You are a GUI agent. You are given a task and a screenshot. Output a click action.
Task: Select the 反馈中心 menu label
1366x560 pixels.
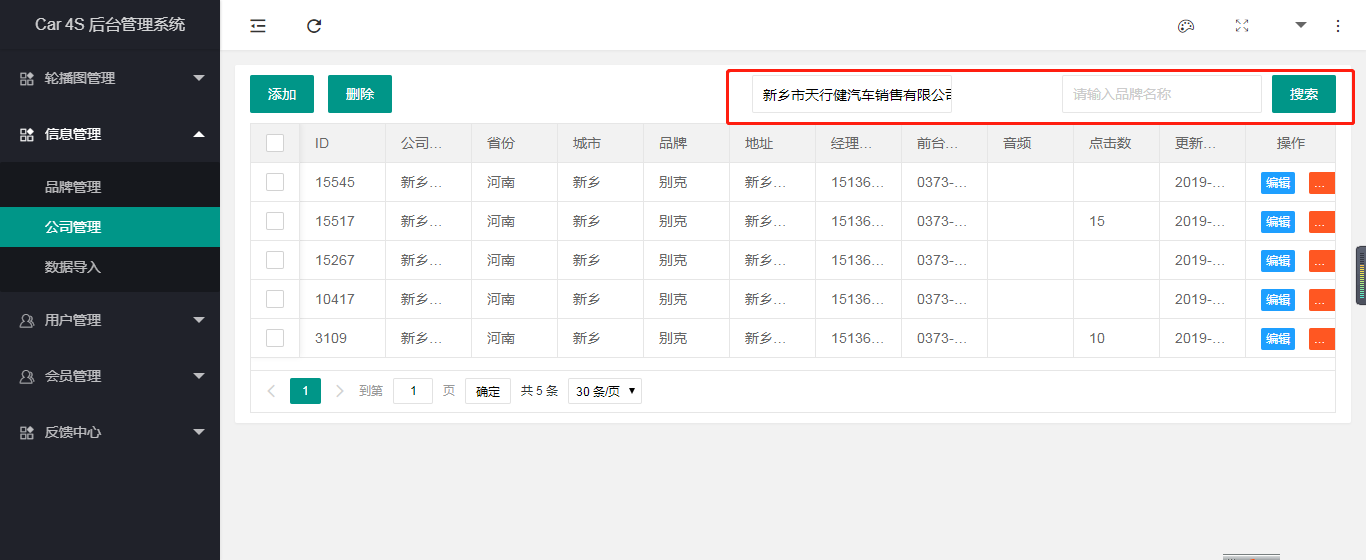coord(73,432)
